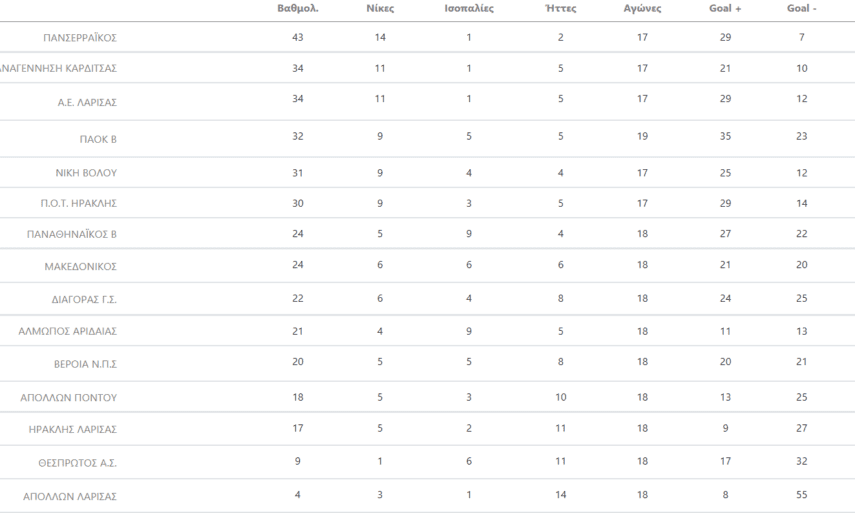The height and width of the screenshot is (513, 855).
Task: Click the Goal + column header
Action: [724, 9]
